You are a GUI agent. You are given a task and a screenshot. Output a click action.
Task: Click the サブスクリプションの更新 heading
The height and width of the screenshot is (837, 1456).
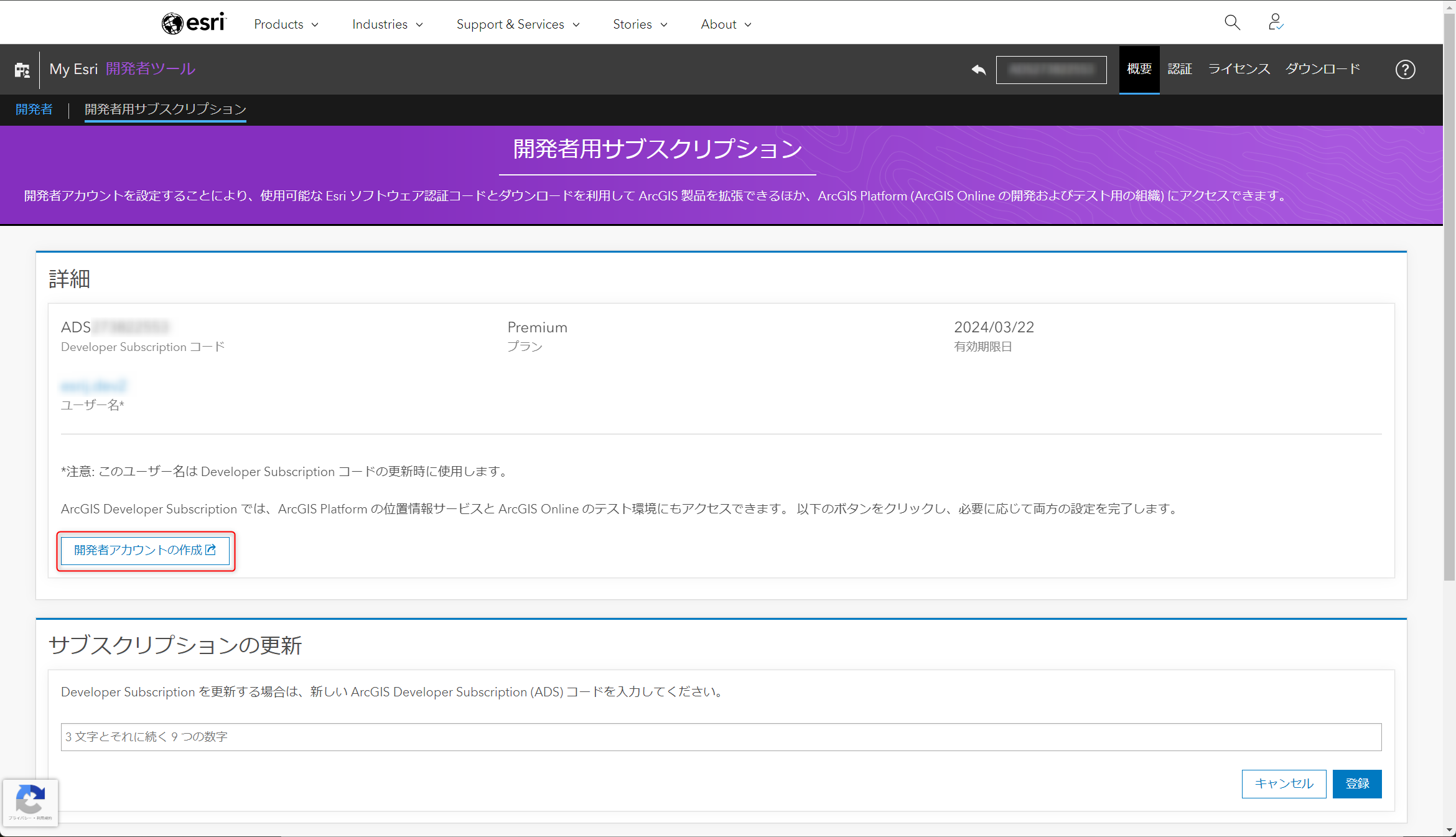[x=175, y=645]
